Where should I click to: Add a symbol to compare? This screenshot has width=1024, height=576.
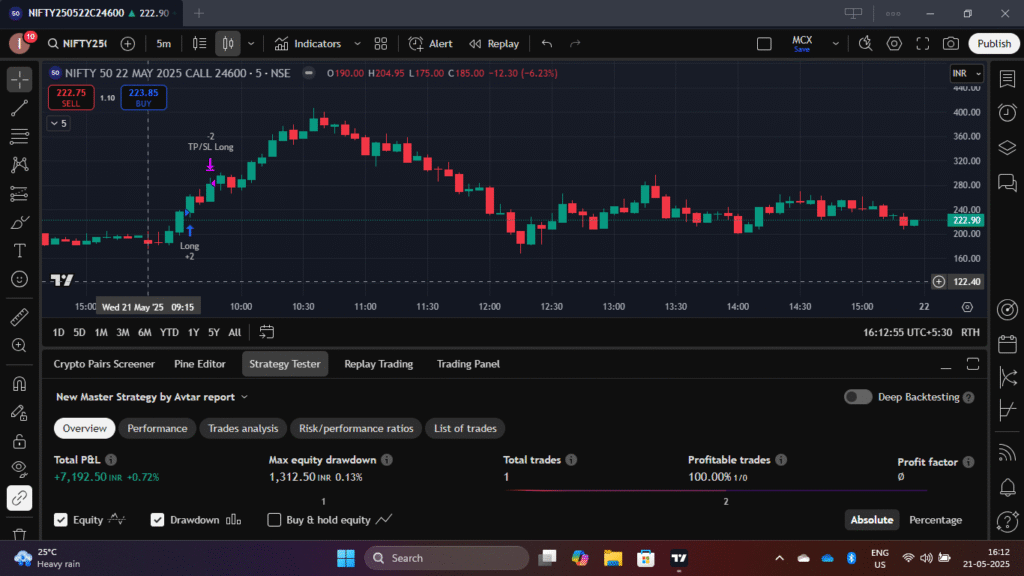tap(128, 44)
